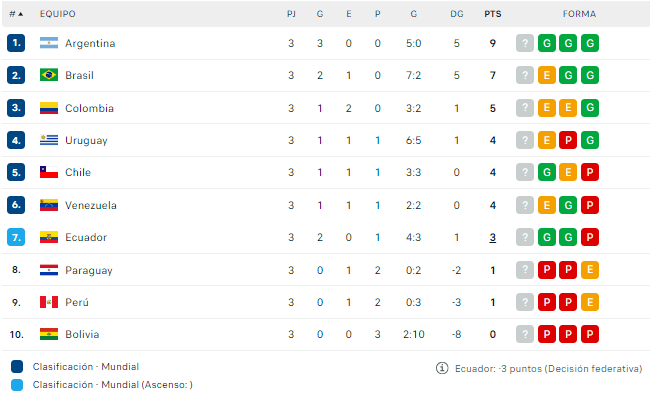Click Bolivia's last red P form badge
Viewport: 650px width, 396px height.
point(590,334)
